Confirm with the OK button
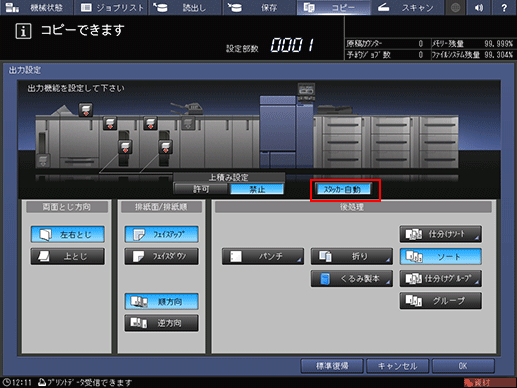The image size is (517, 388). point(463,366)
